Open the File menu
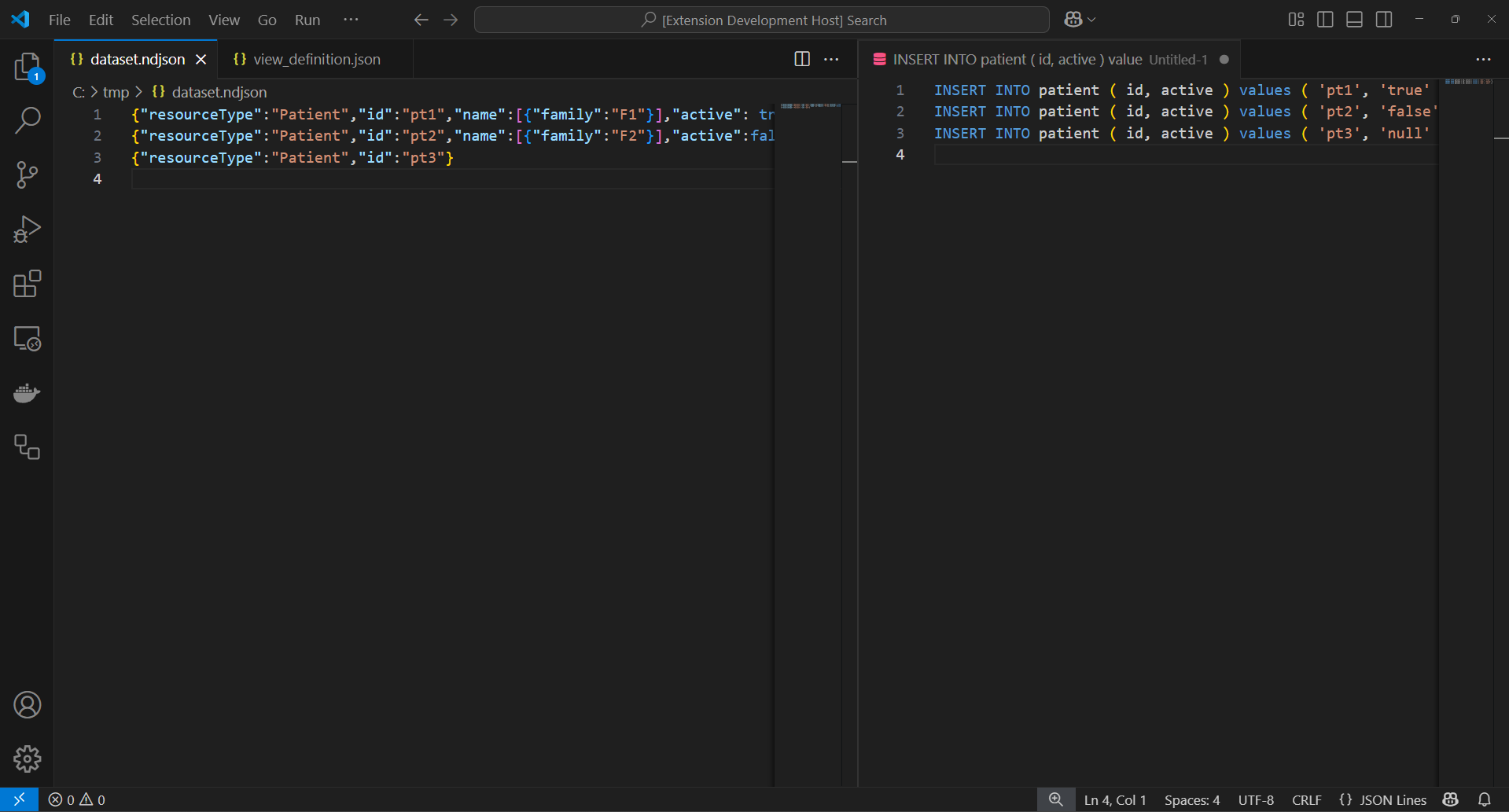 tap(60, 20)
